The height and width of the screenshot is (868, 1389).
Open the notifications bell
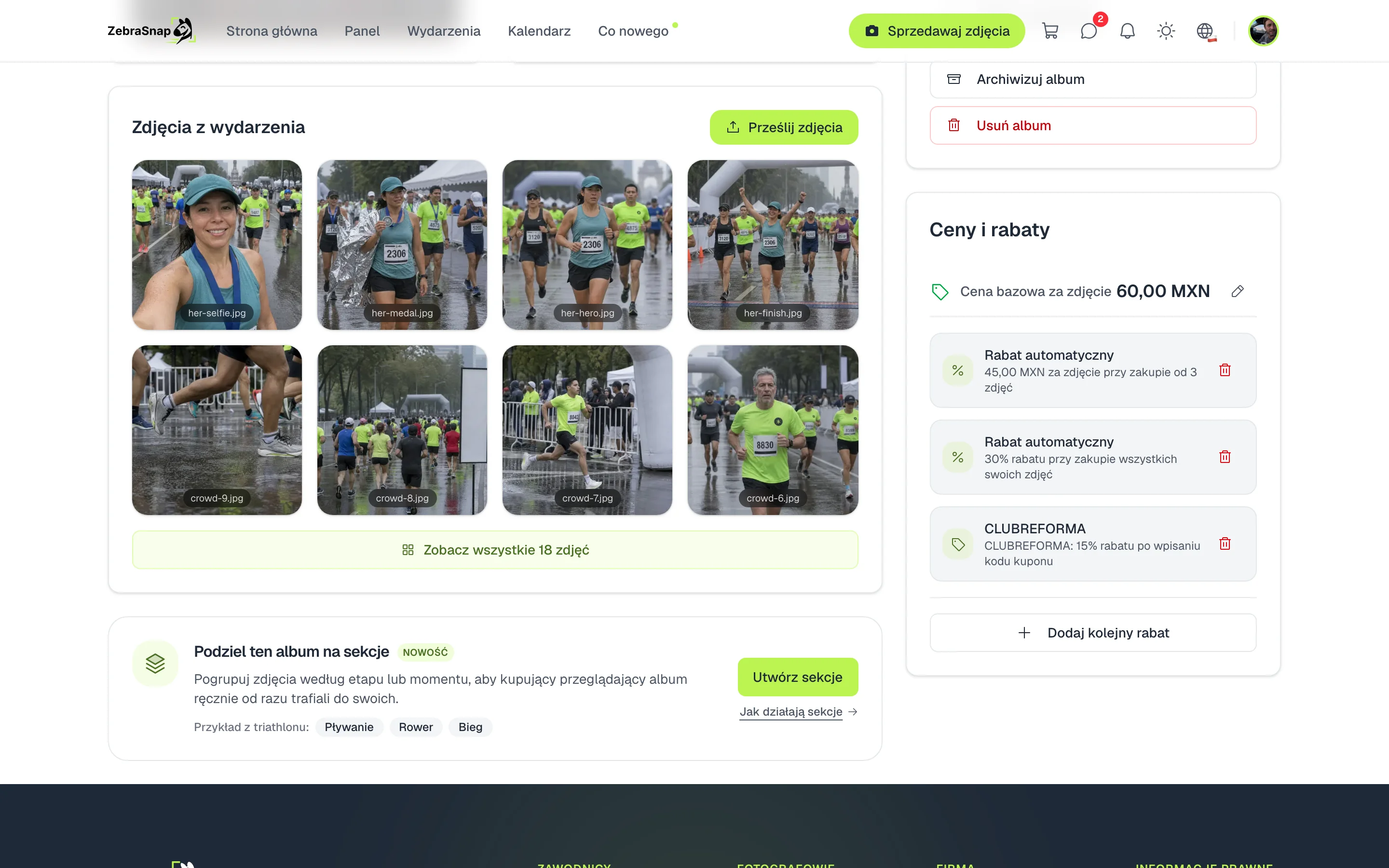point(1127,31)
